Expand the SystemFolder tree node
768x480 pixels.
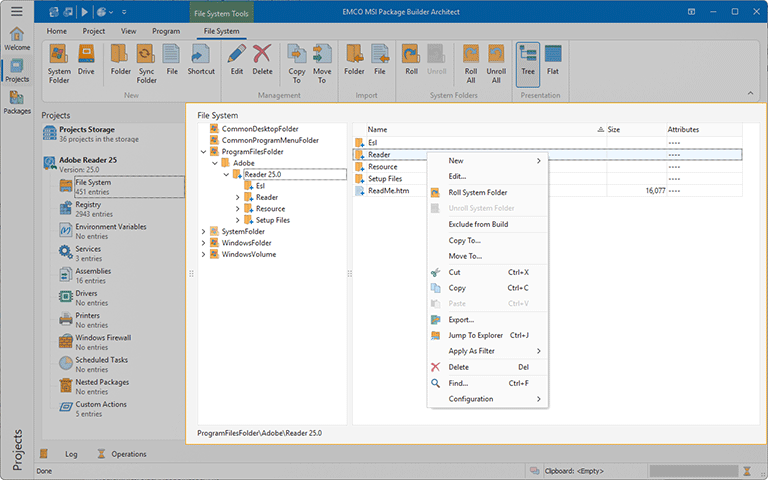click(204, 232)
